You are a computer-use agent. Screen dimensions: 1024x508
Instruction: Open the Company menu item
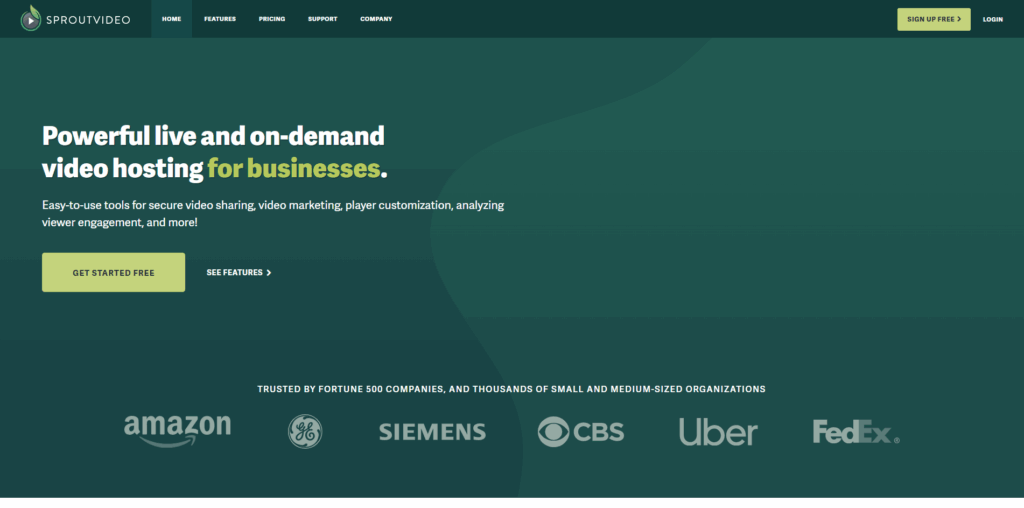tap(376, 19)
